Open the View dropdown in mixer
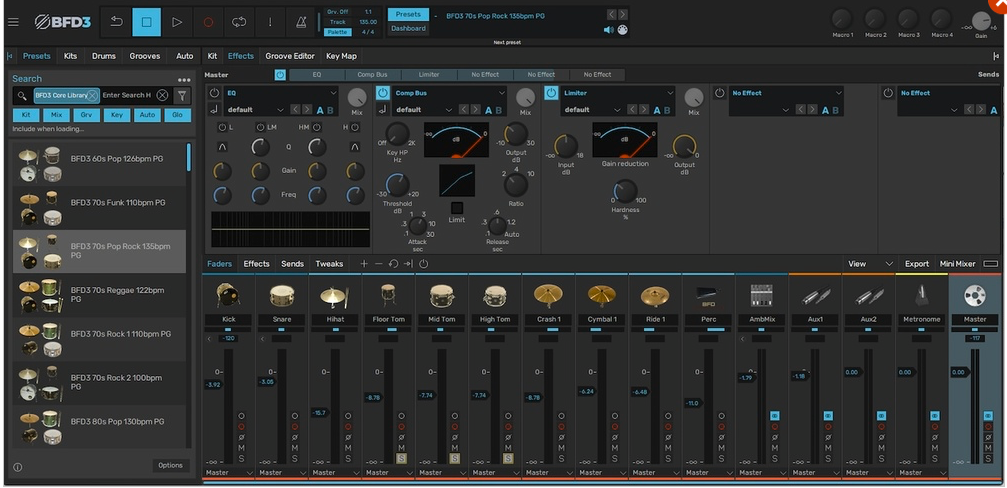This screenshot has height=488, width=1007. [x=870, y=264]
